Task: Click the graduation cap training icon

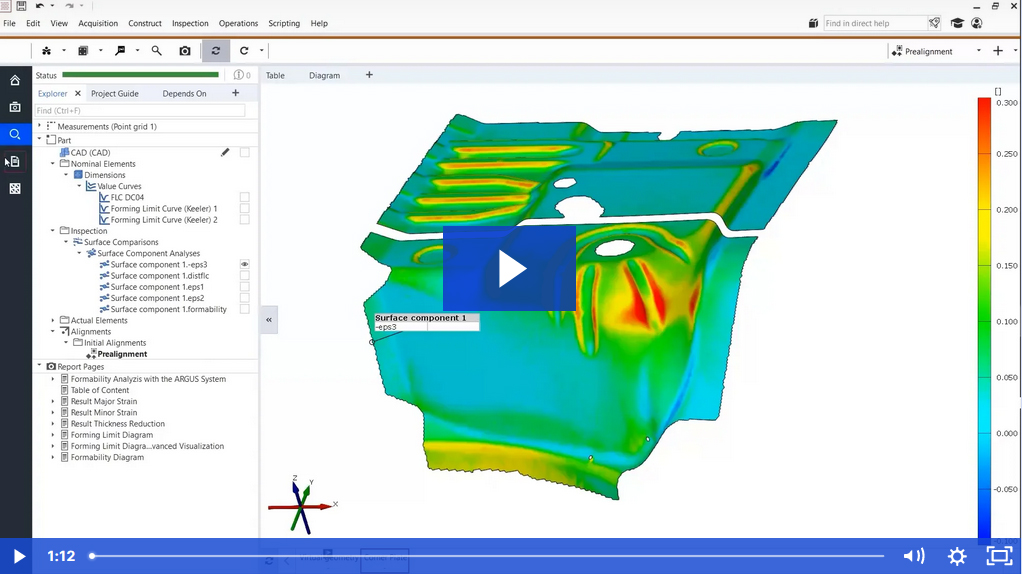Action: 957,23
